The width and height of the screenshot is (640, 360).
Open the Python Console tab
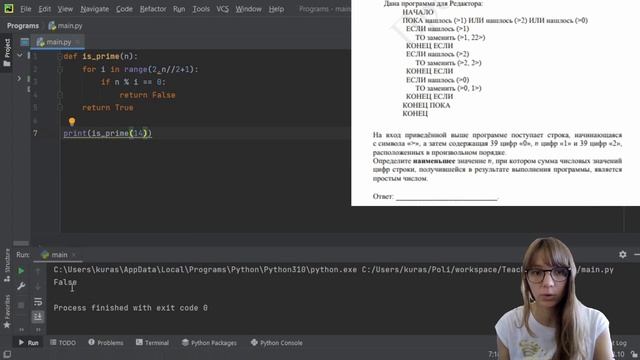[x=277, y=342]
